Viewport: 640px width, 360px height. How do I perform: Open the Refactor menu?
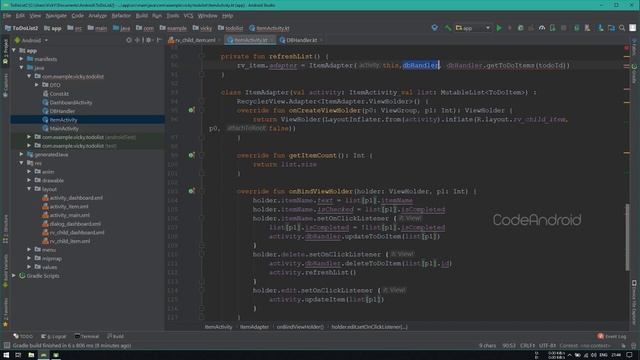coord(121,16)
